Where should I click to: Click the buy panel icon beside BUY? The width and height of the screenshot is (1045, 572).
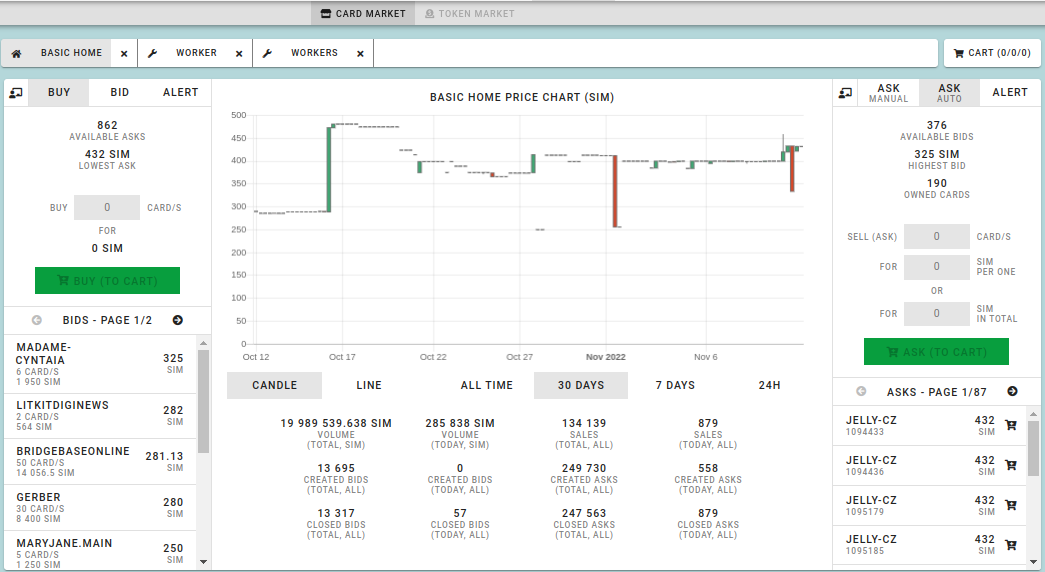click(x=16, y=93)
